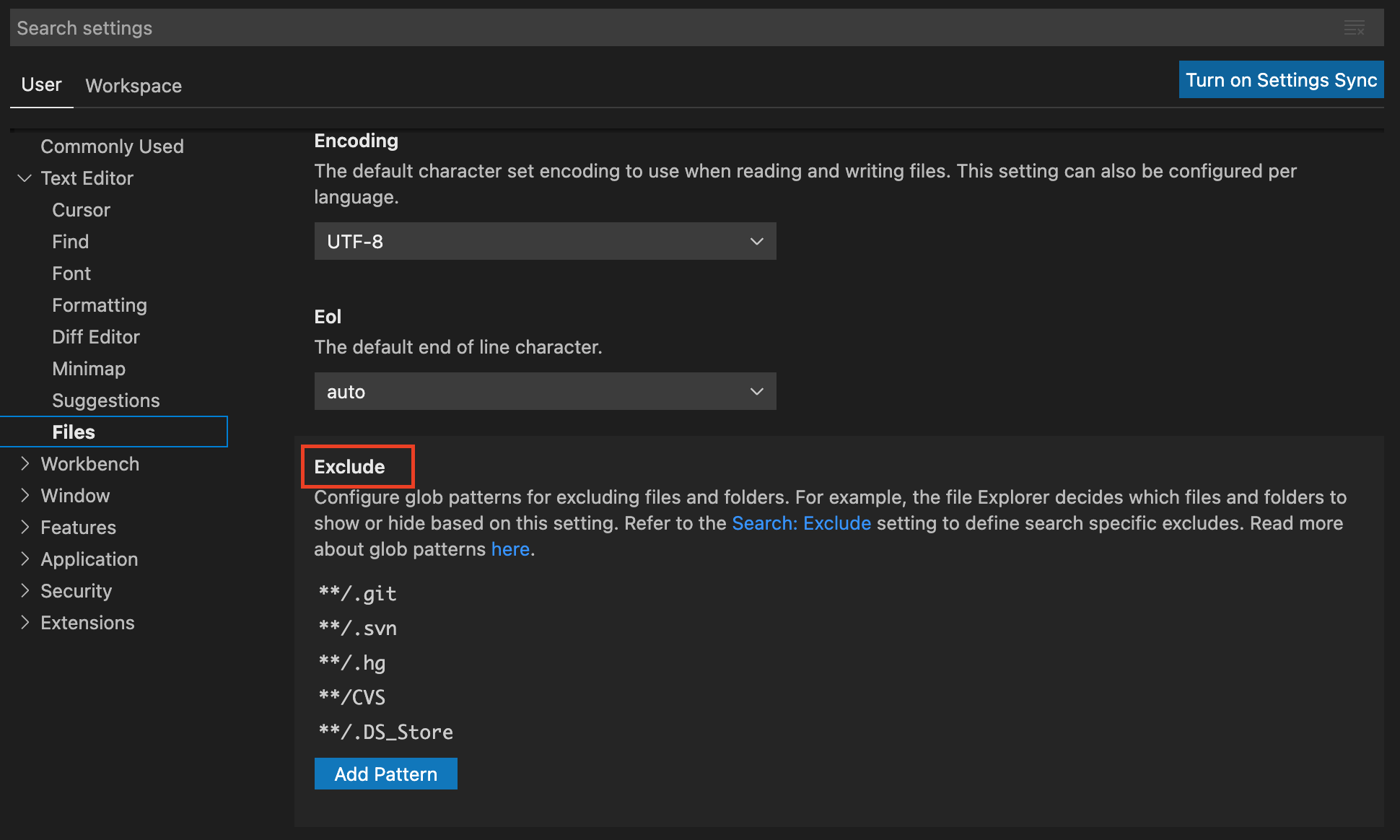The height and width of the screenshot is (840, 1400).
Task: Open the Encoding dropdown
Action: 544,240
